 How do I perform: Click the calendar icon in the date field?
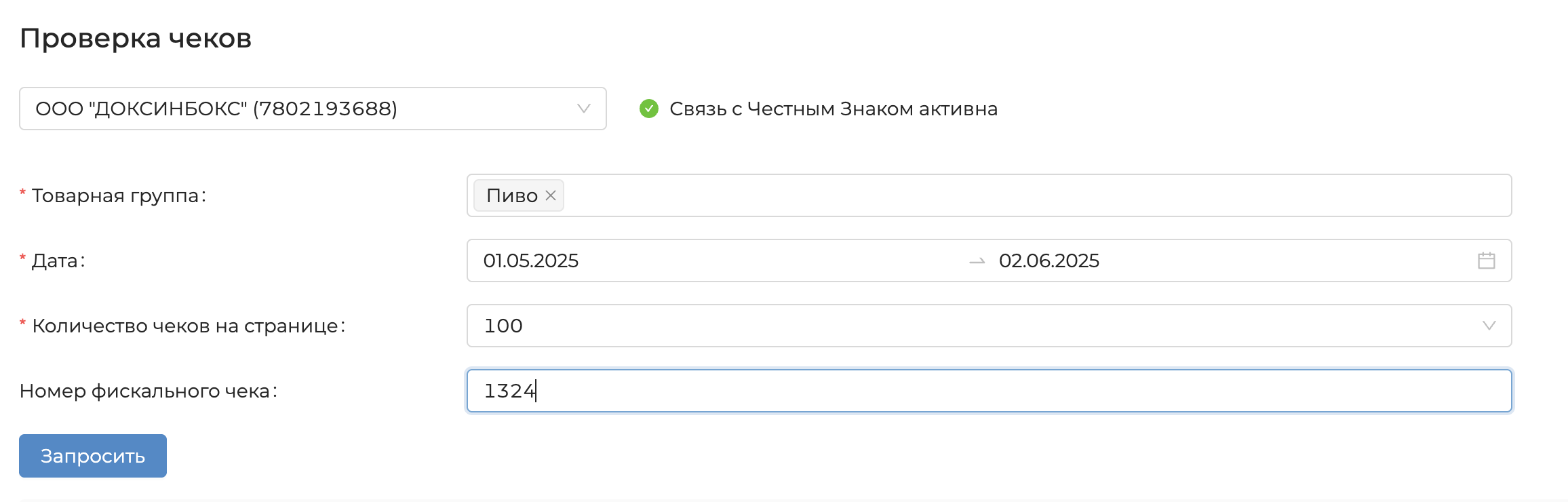[x=1486, y=260]
